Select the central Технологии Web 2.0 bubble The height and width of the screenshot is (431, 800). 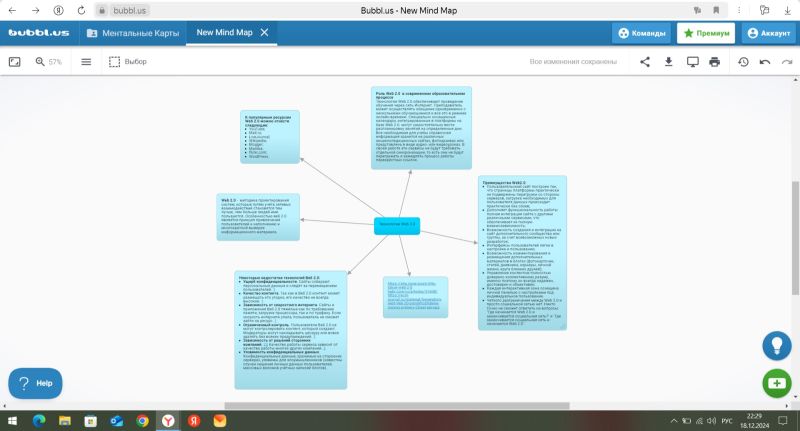tap(396, 224)
